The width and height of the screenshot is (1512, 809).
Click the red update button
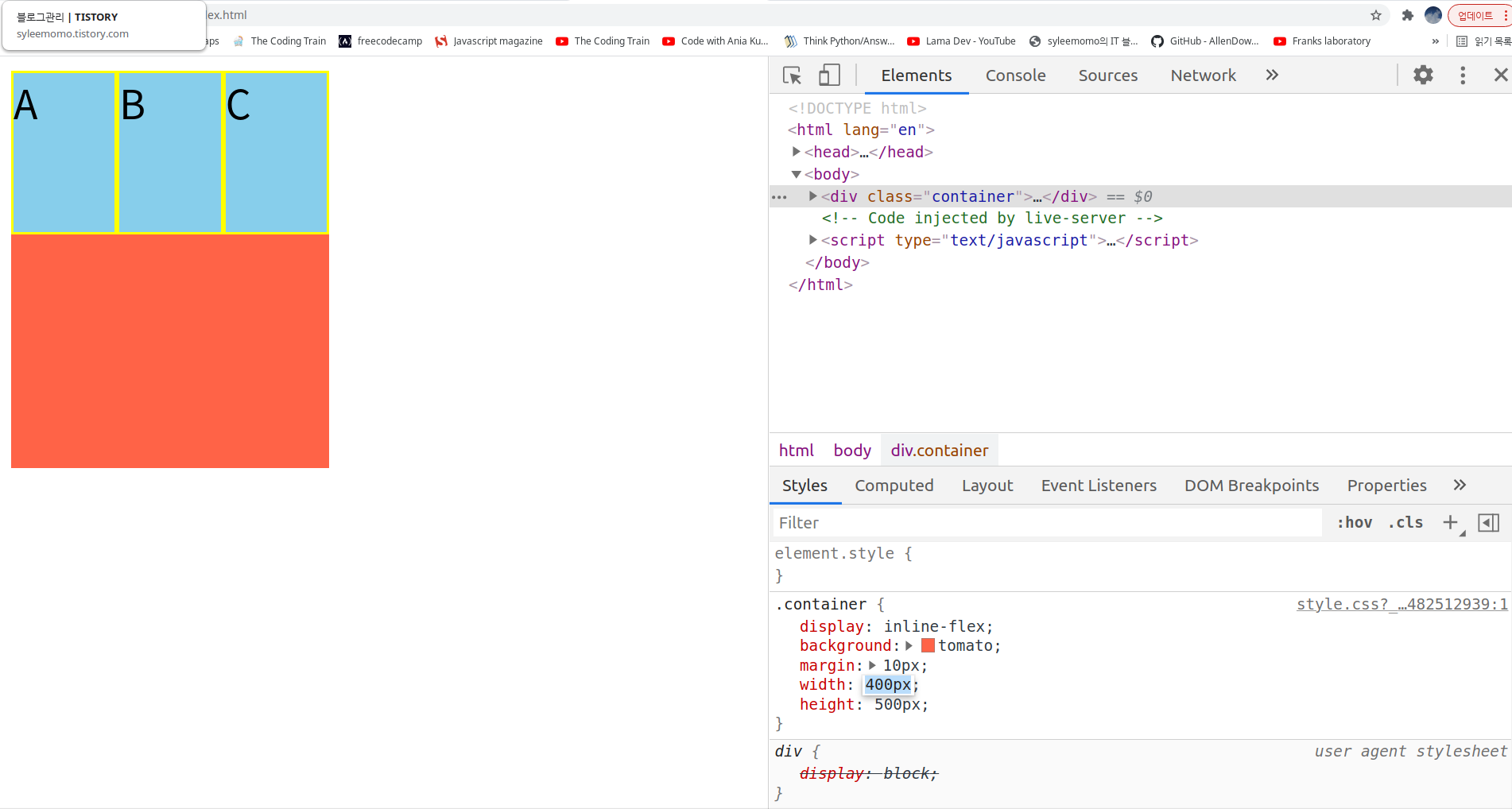(1479, 15)
